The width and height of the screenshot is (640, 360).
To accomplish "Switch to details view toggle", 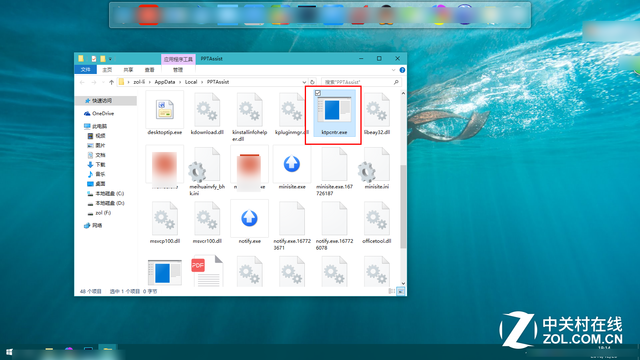I will (391, 291).
